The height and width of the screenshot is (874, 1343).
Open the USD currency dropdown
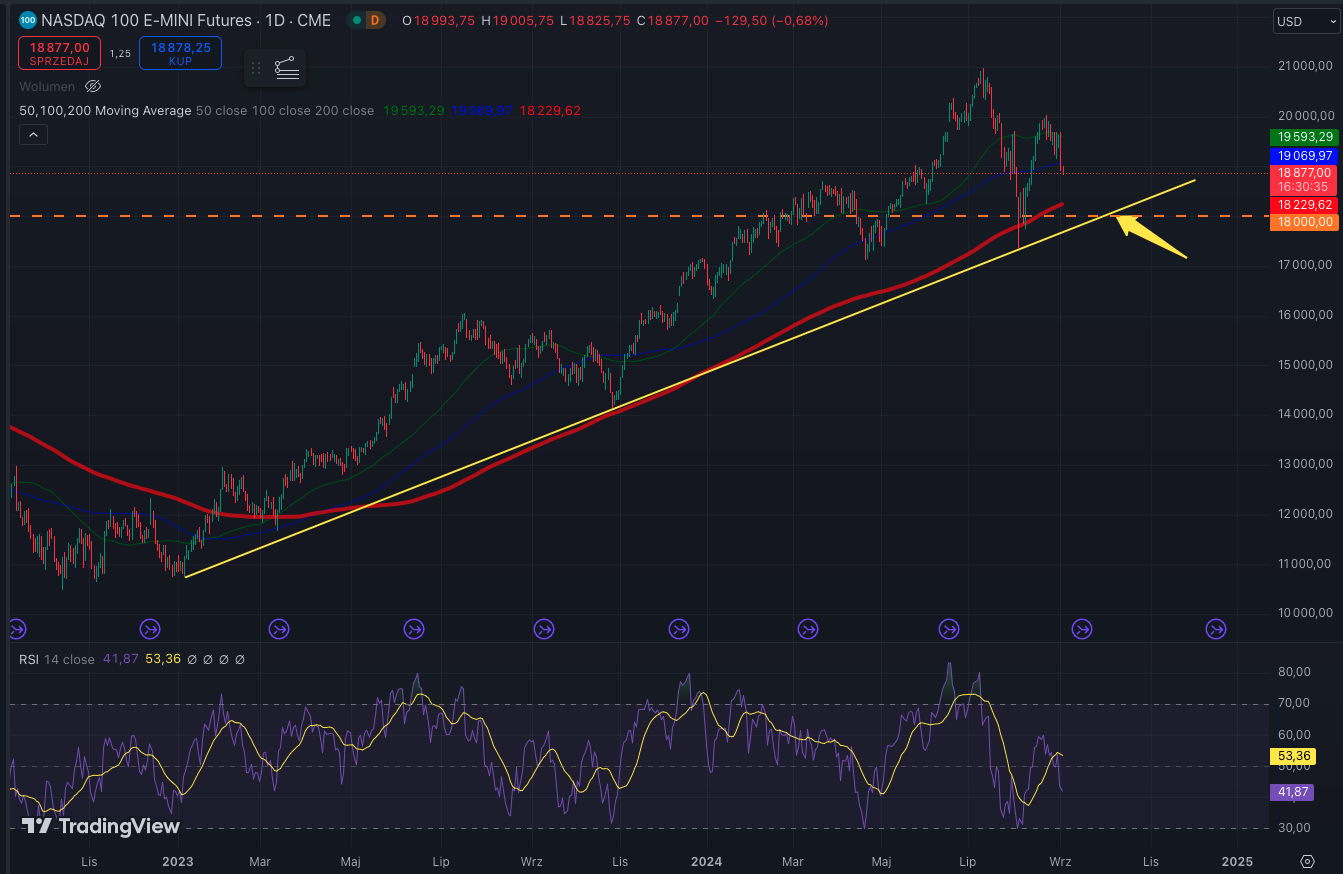click(x=1301, y=21)
